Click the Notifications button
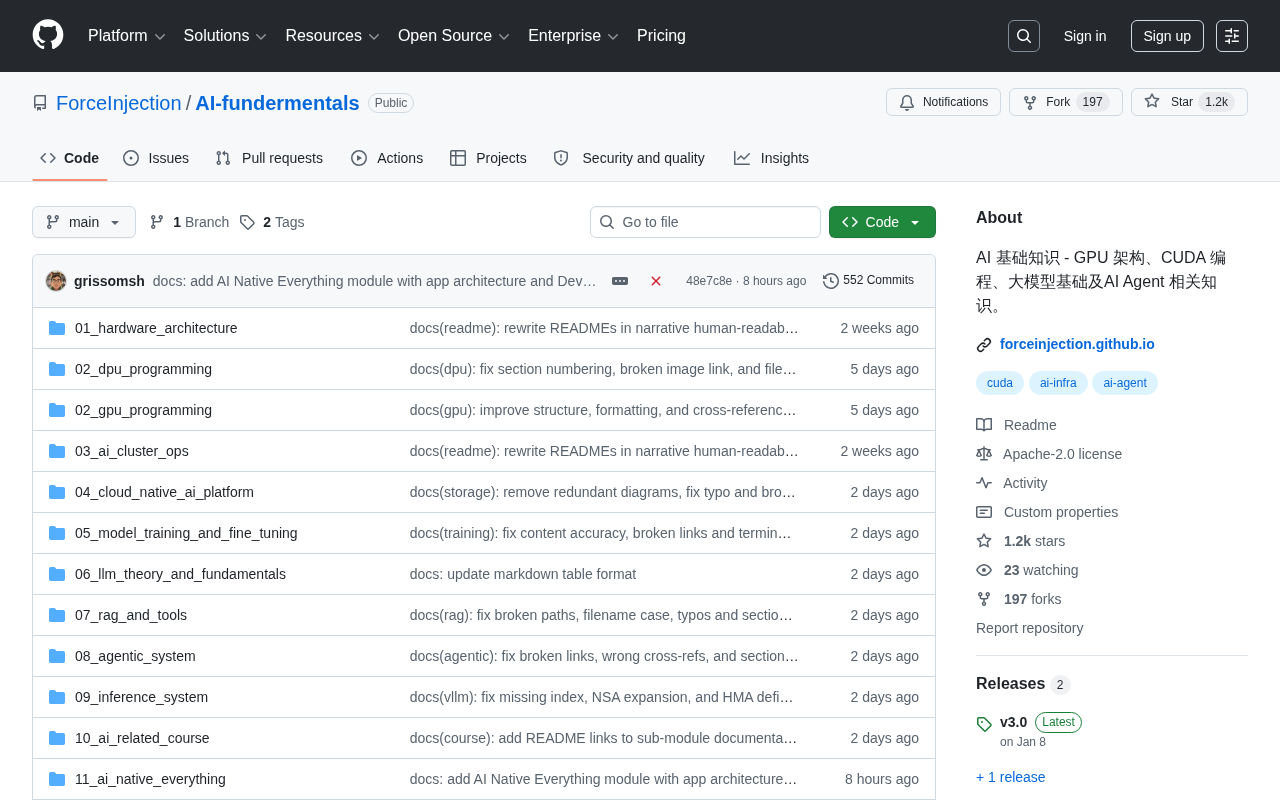 click(x=943, y=102)
